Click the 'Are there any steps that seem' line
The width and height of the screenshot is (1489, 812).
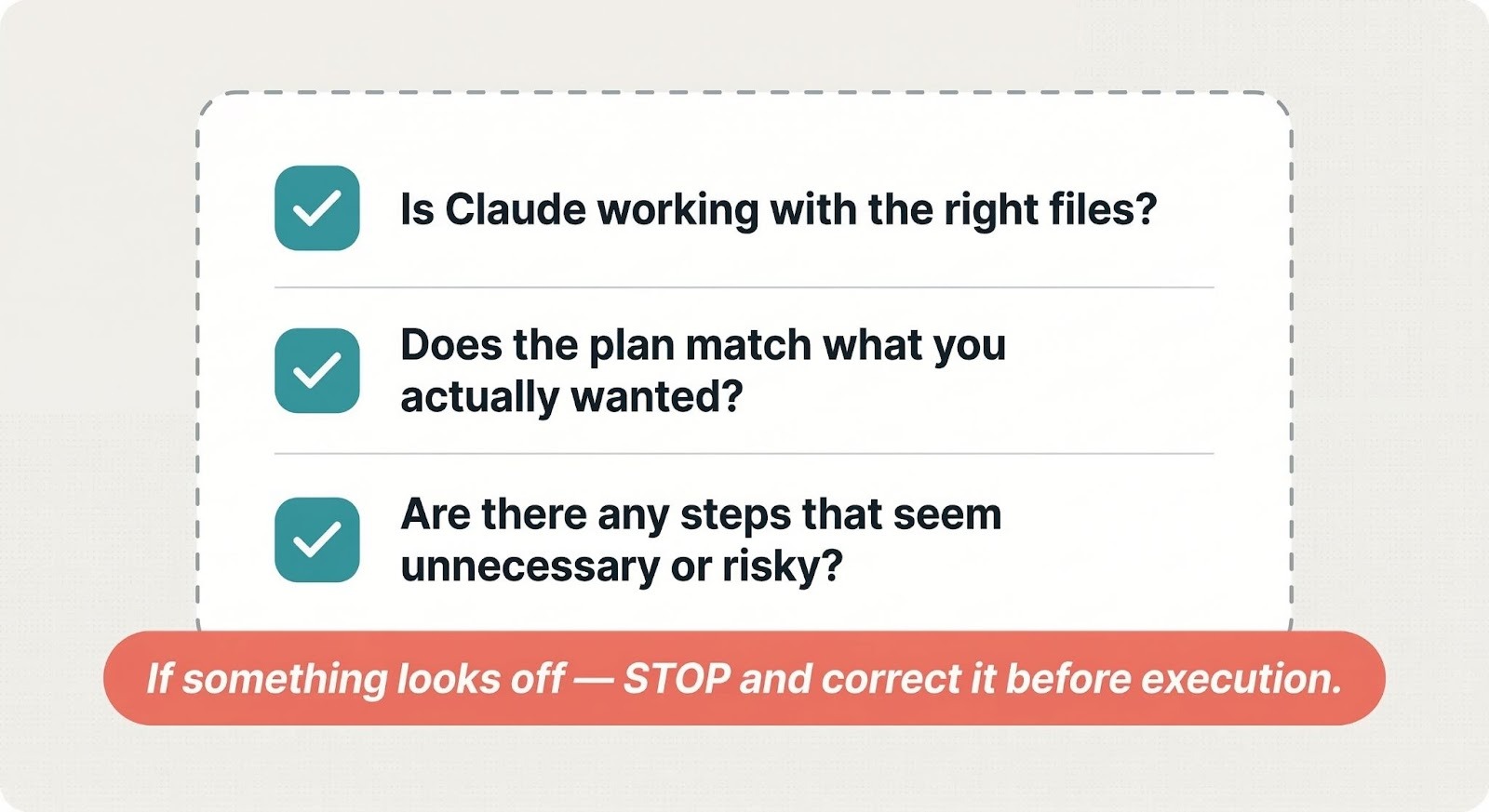[701, 514]
